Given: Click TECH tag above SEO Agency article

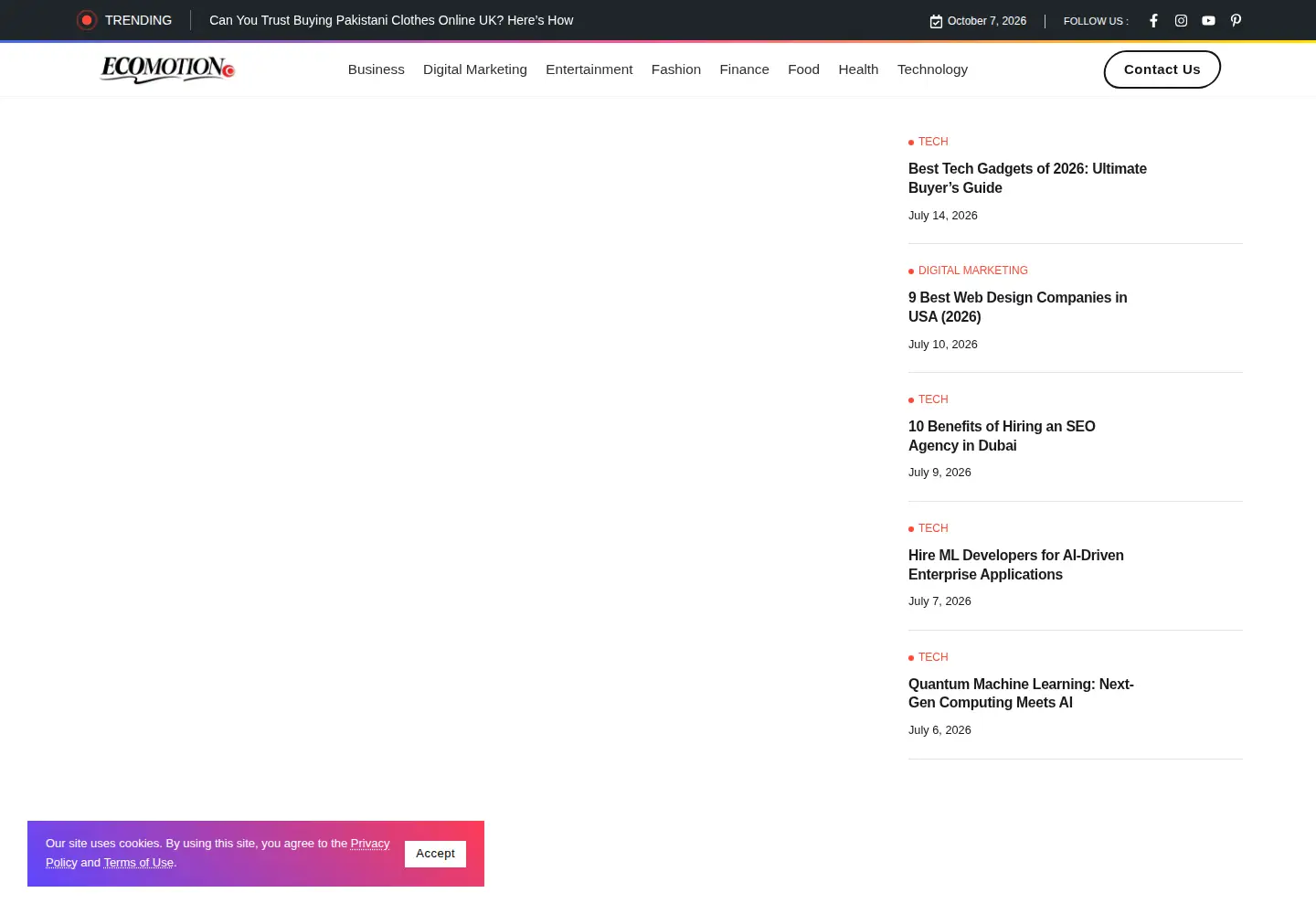Looking at the screenshot, I should 933,399.
